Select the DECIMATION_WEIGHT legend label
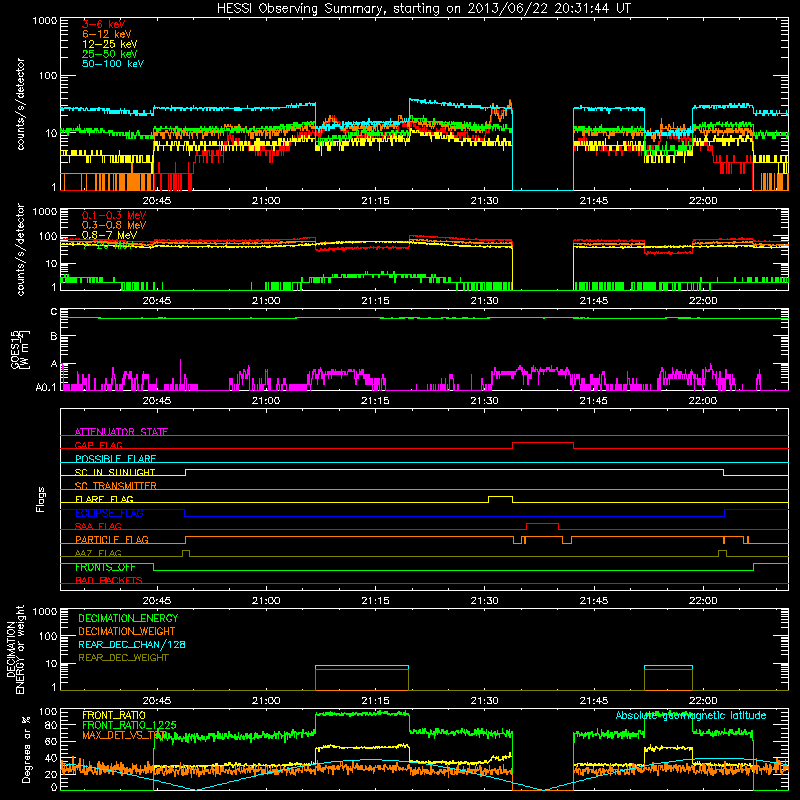 (127, 631)
